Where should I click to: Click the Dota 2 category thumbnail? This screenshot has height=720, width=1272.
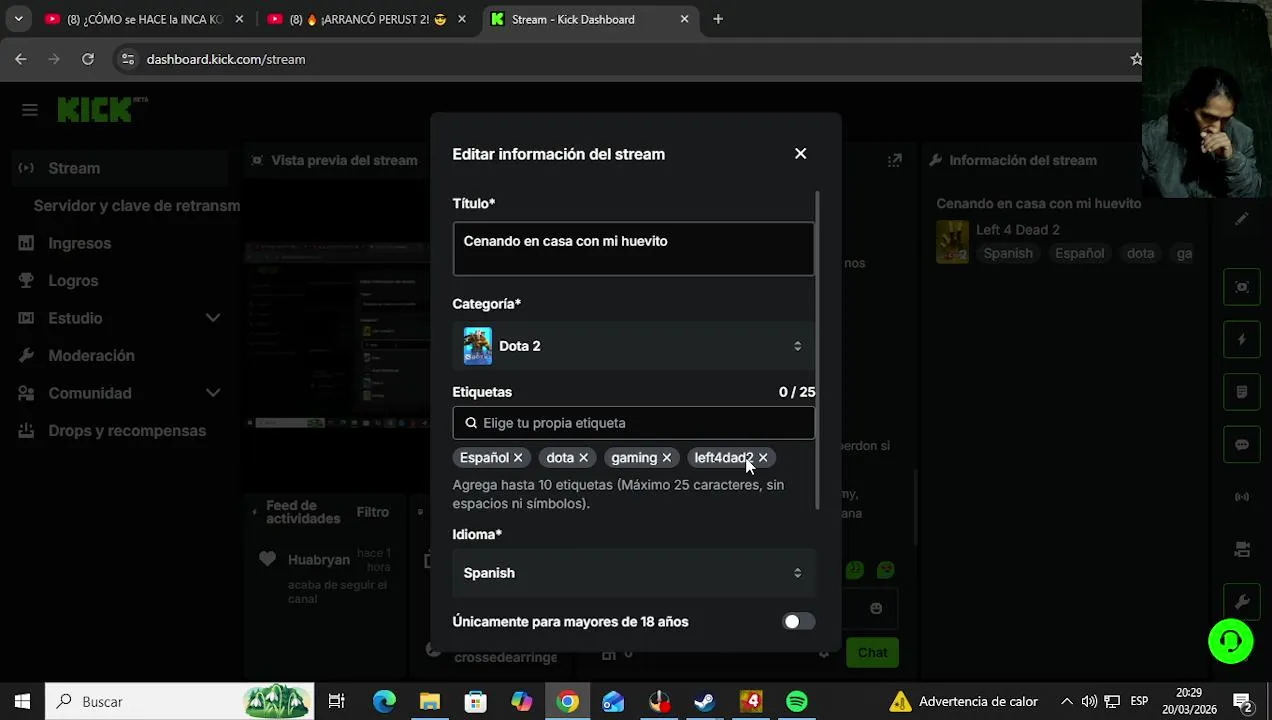click(477, 346)
